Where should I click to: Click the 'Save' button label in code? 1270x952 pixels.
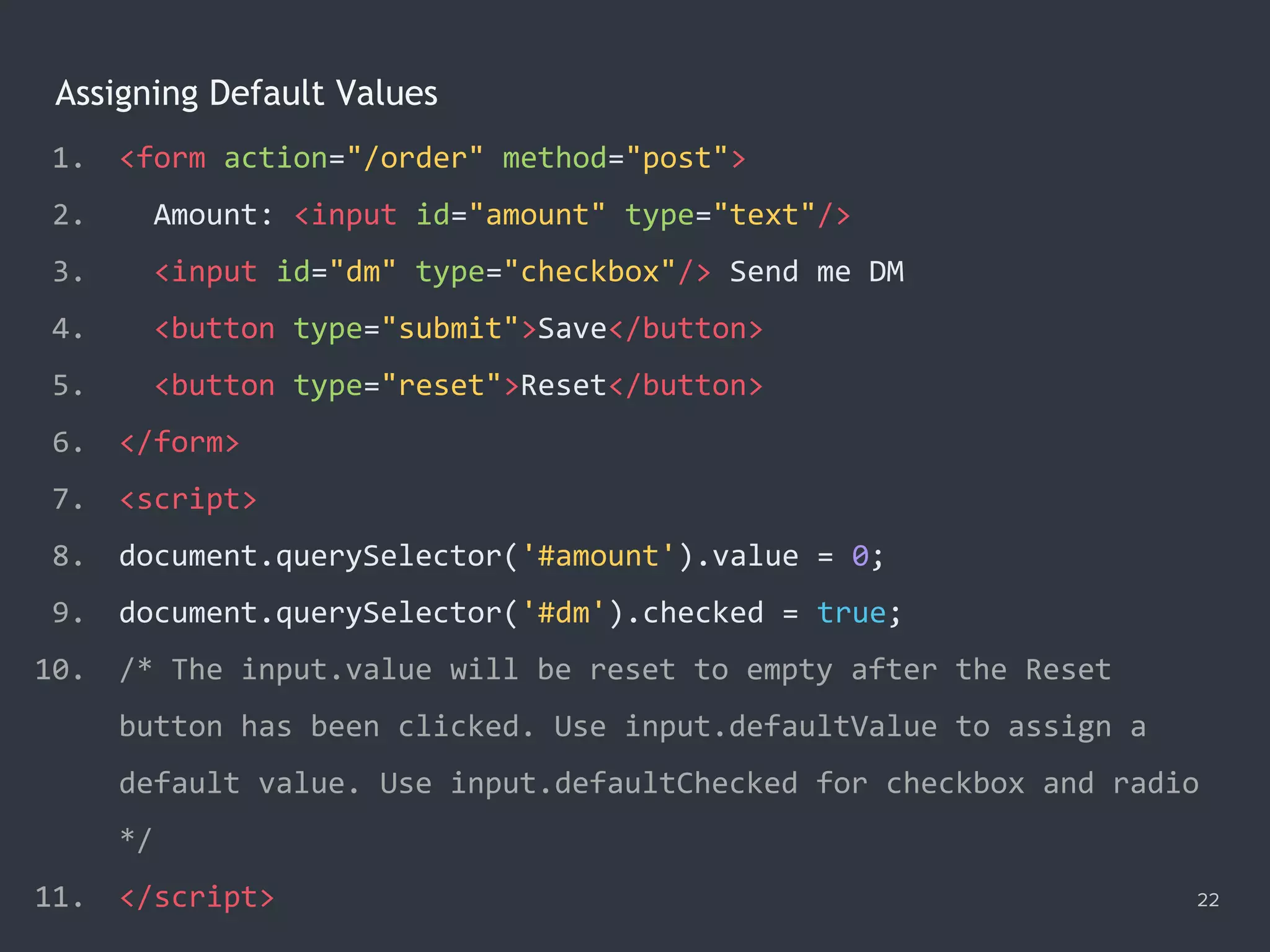[572, 328]
